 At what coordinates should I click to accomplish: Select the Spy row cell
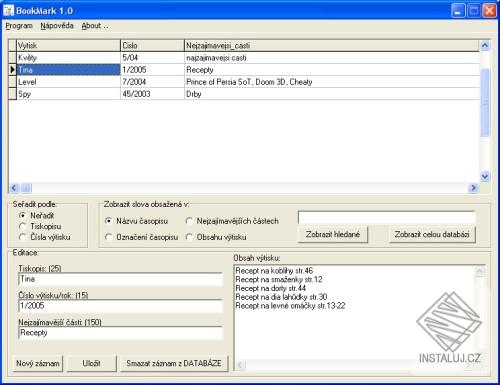coord(68,94)
